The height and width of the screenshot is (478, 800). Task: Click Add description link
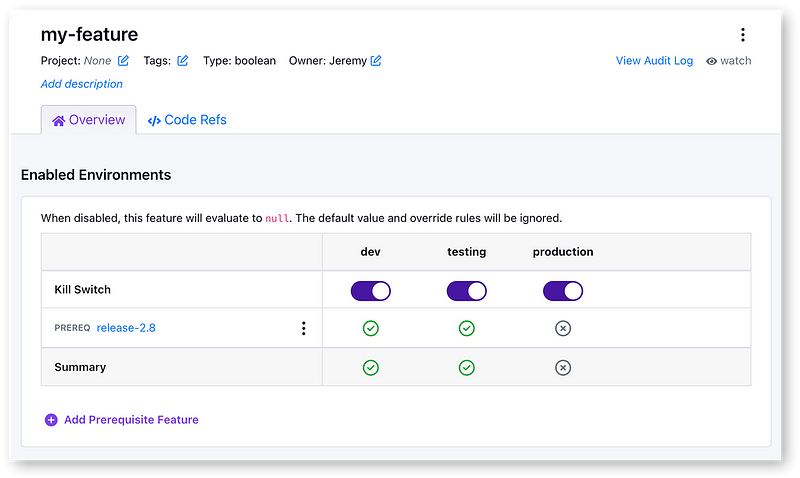pyautogui.click(x=82, y=84)
